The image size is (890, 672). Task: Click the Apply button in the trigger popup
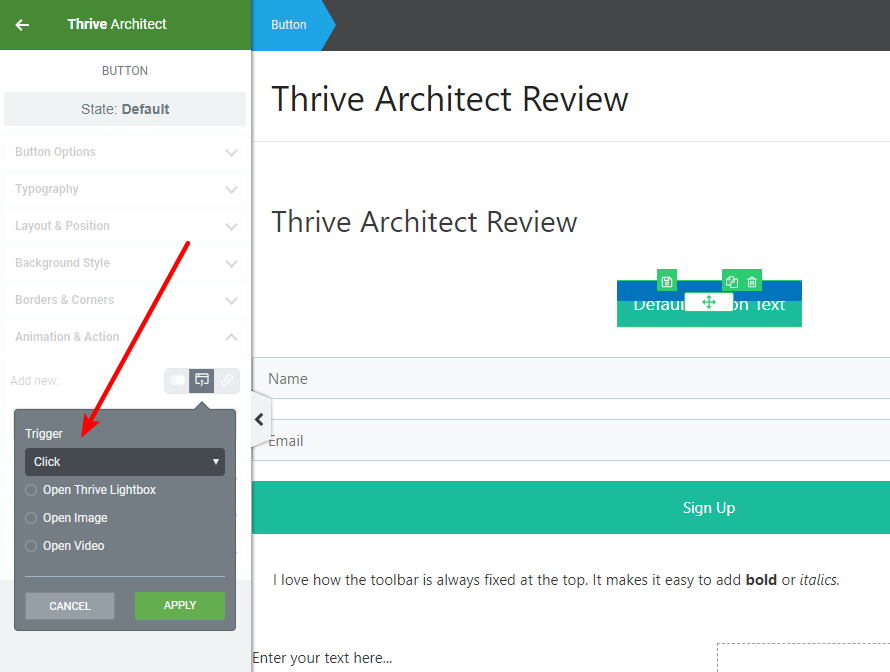[x=180, y=606]
